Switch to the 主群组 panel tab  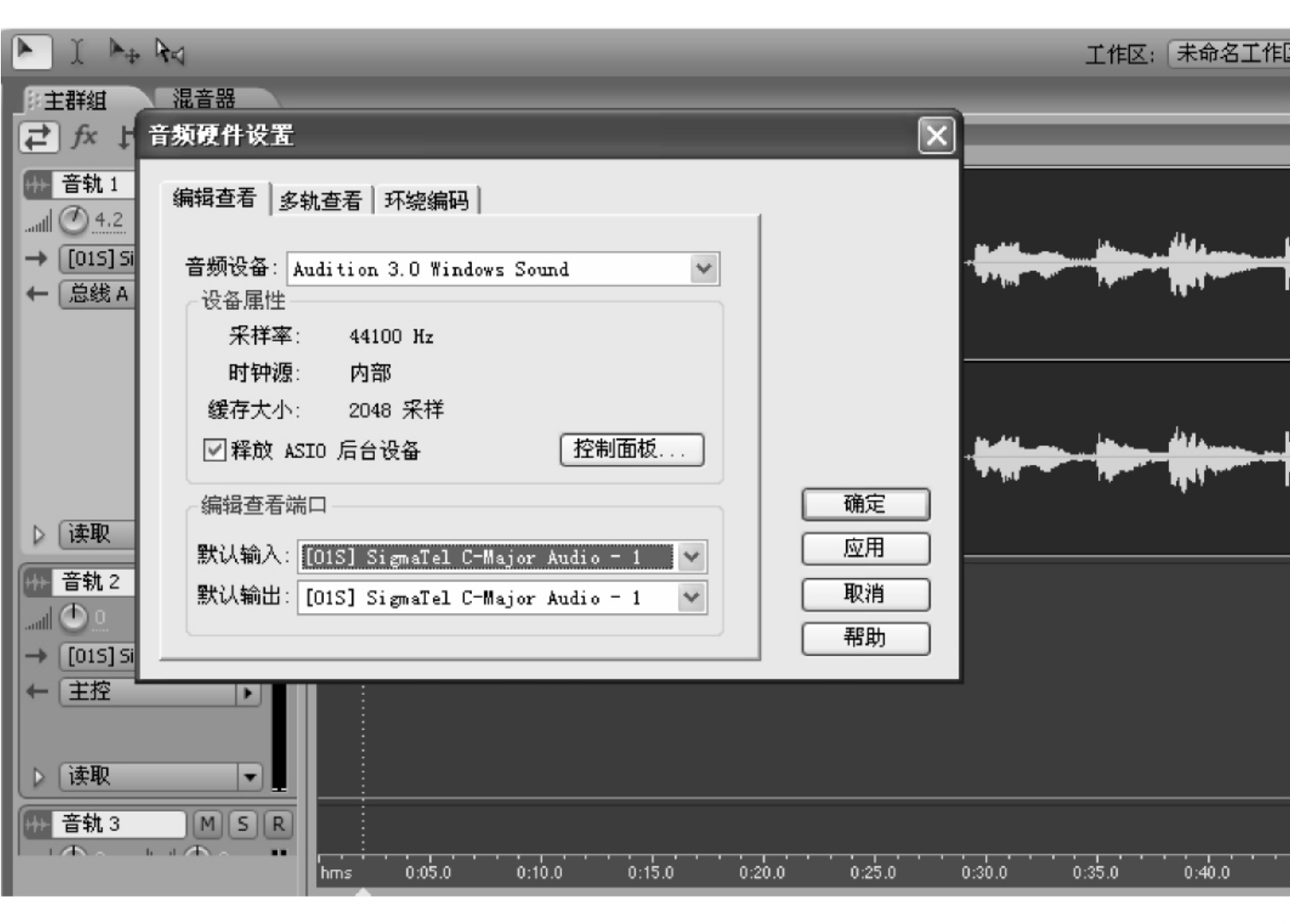coord(77,100)
